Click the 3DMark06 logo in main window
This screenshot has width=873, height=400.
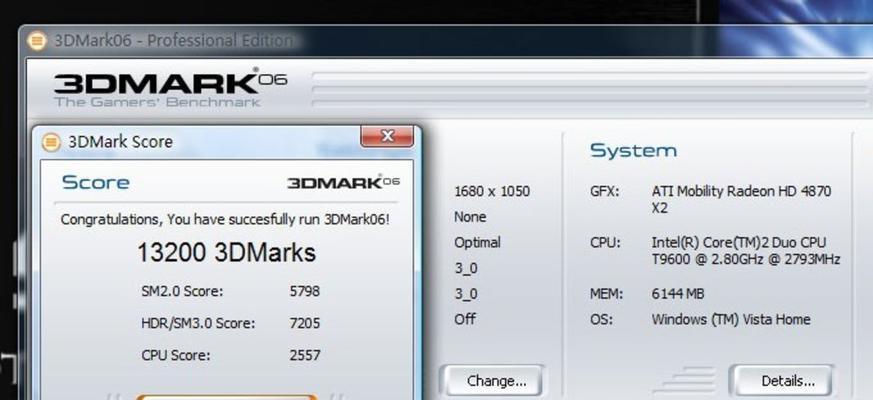click(170, 87)
